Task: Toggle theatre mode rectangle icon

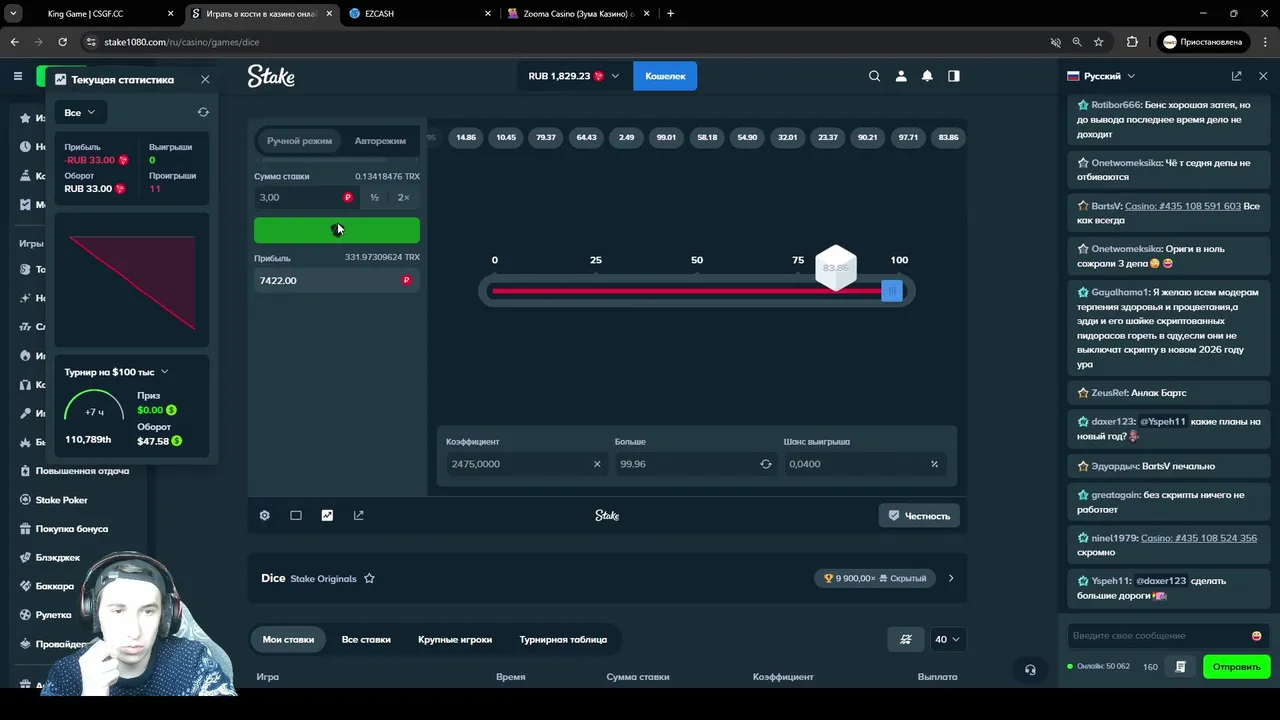Action: [x=296, y=516]
